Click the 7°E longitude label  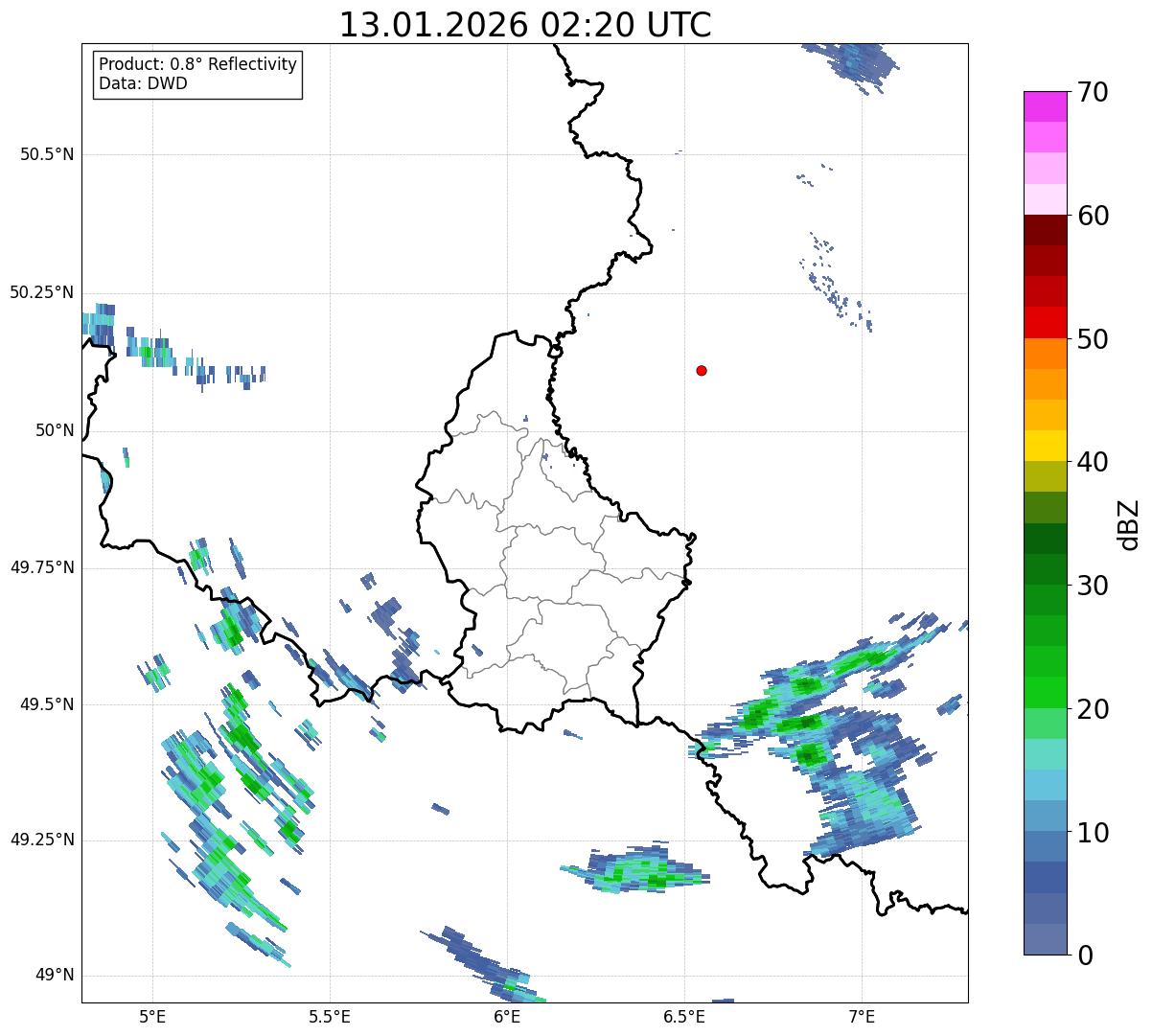[862, 1016]
